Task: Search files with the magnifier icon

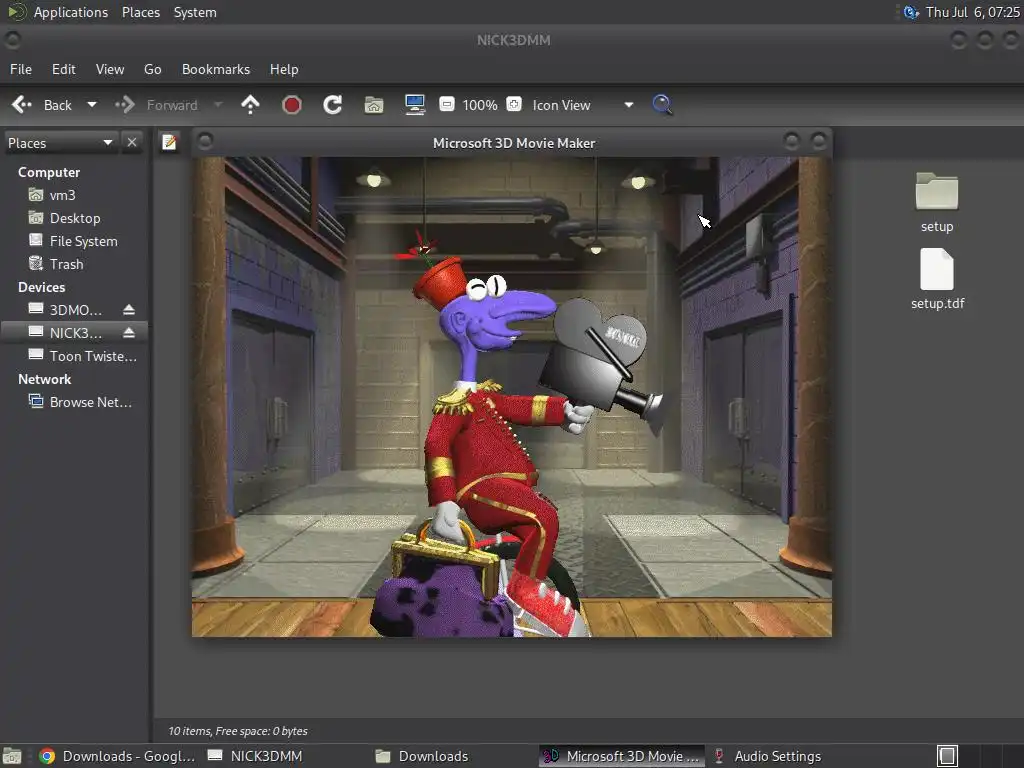Action: pyautogui.click(x=662, y=104)
